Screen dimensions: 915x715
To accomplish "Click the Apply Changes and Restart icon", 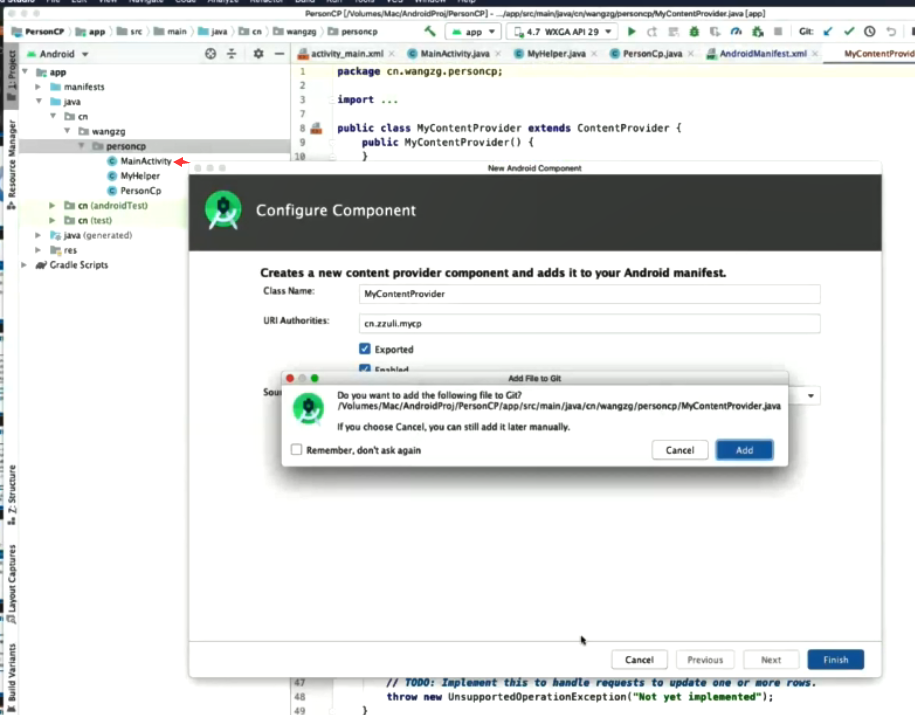I will [652, 32].
